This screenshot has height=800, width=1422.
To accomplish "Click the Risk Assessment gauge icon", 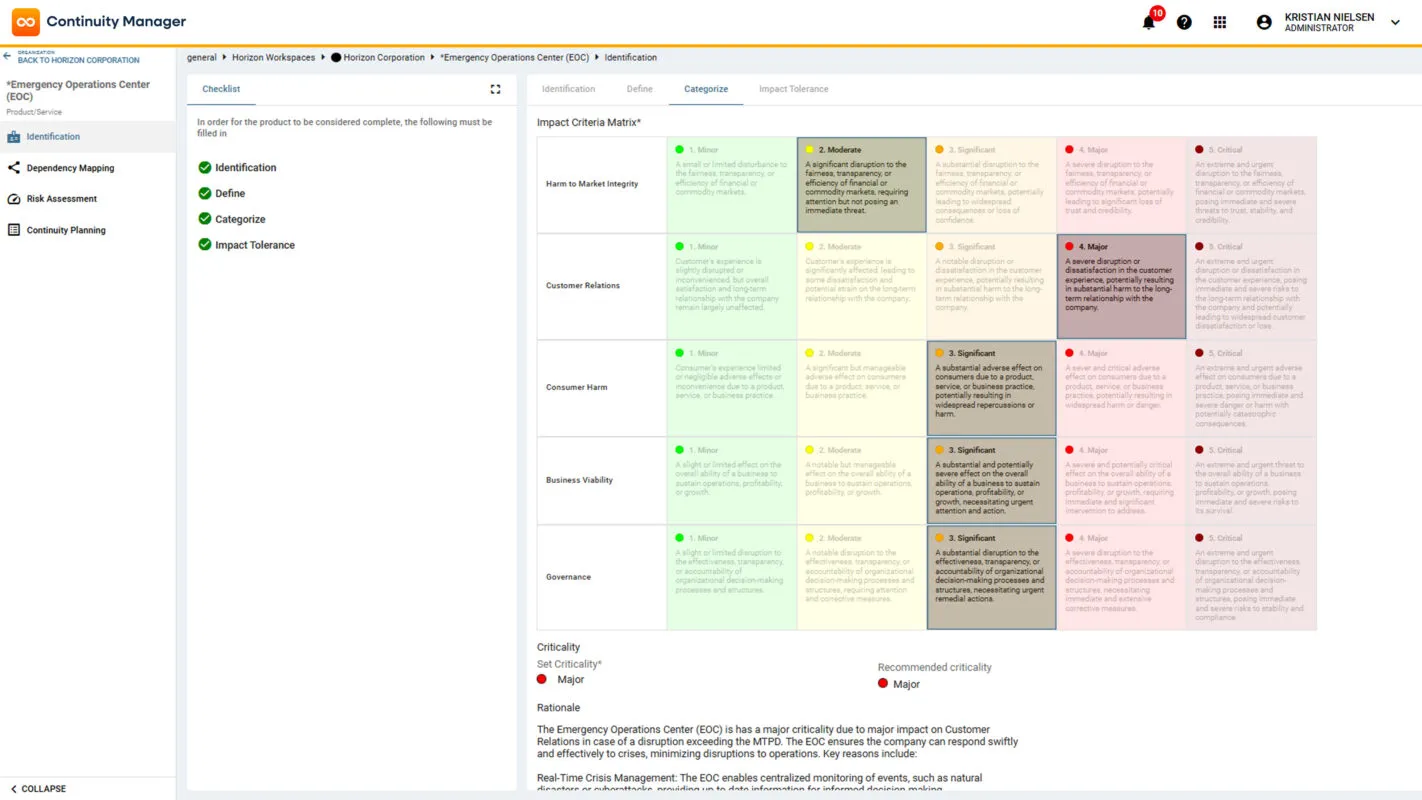I will point(14,199).
